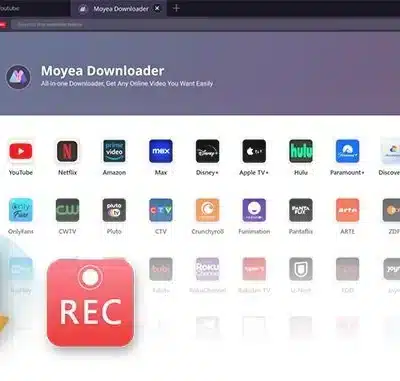This screenshot has width=400, height=381.
Task: Select the Tubi icon in third row
Action: (161, 269)
